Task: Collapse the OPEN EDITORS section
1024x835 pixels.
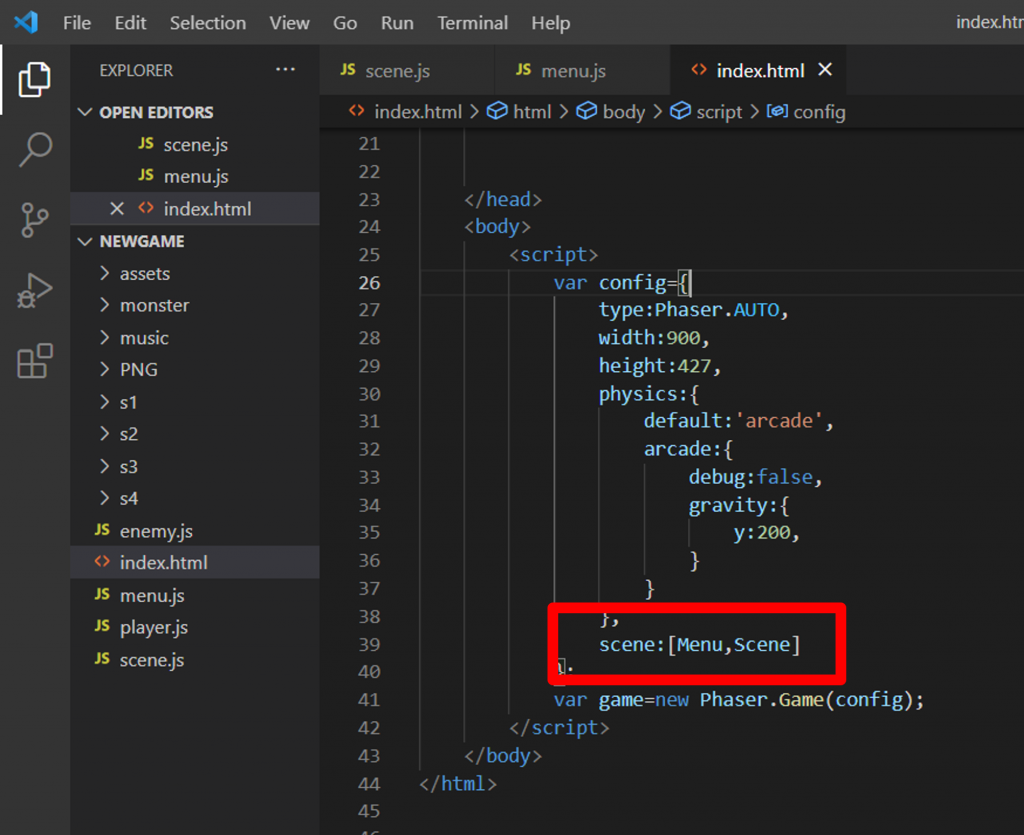Action: coord(85,112)
